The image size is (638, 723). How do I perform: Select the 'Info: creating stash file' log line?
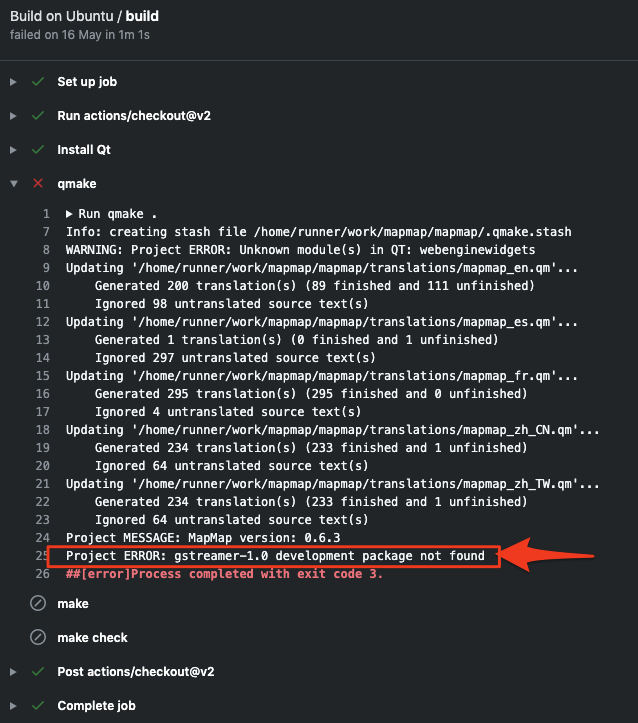(x=319, y=232)
